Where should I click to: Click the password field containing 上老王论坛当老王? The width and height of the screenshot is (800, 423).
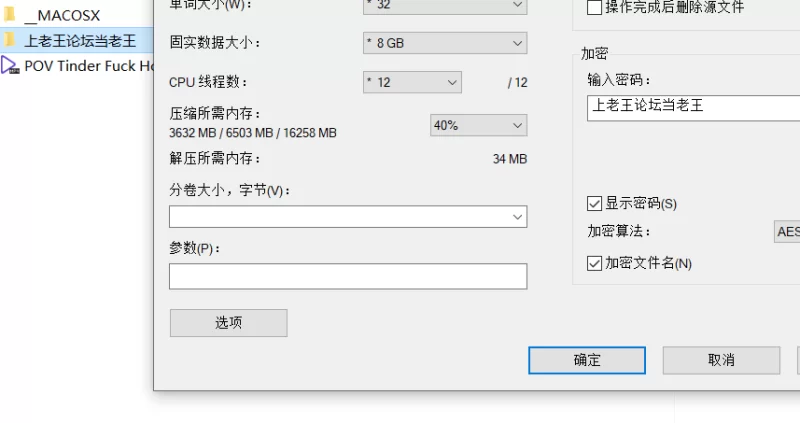tap(693, 108)
